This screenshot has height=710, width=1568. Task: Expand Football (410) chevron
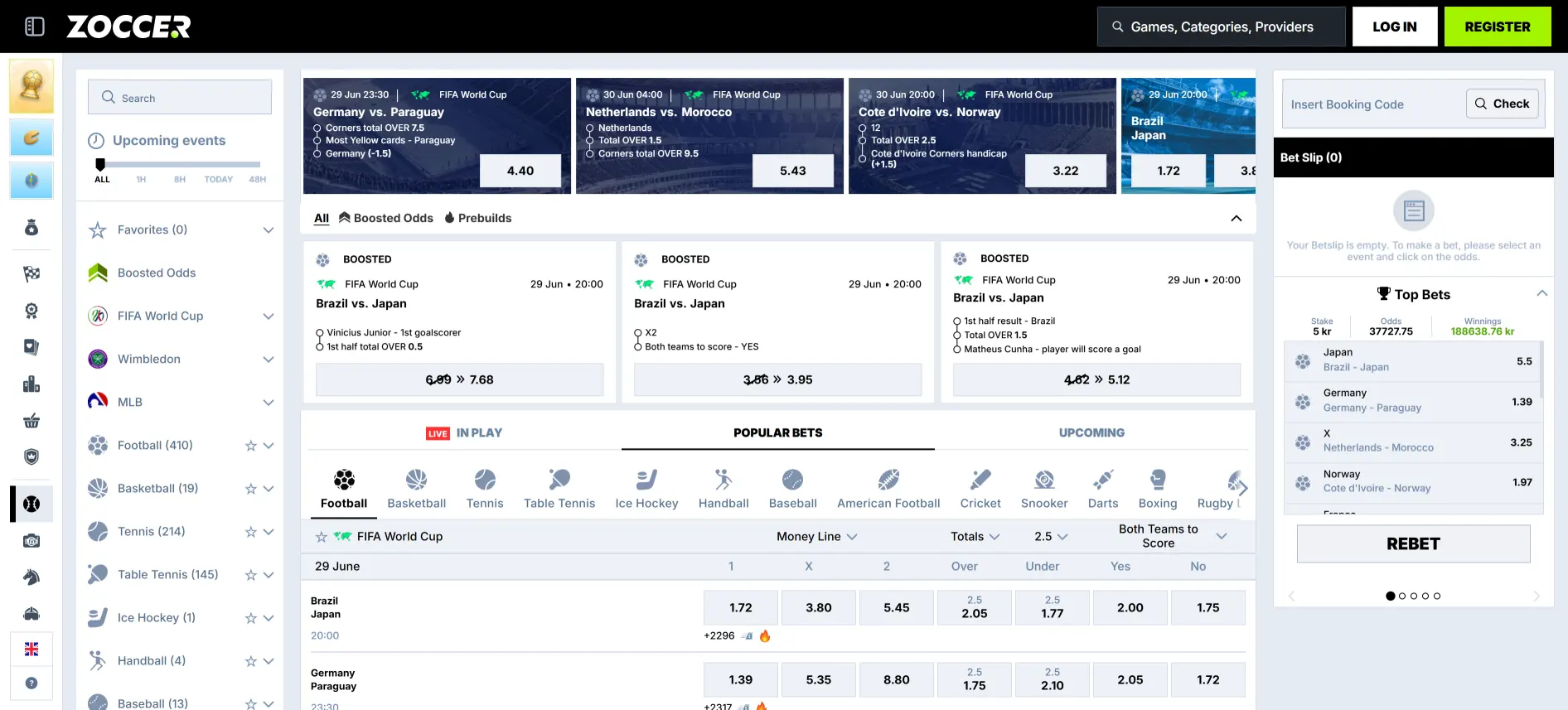click(269, 446)
